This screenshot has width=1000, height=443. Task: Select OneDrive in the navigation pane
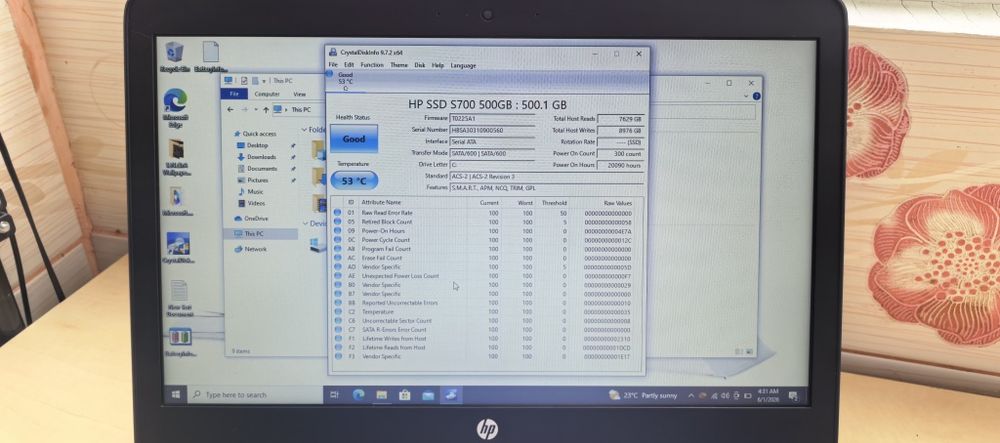click(x=251, y=218)
